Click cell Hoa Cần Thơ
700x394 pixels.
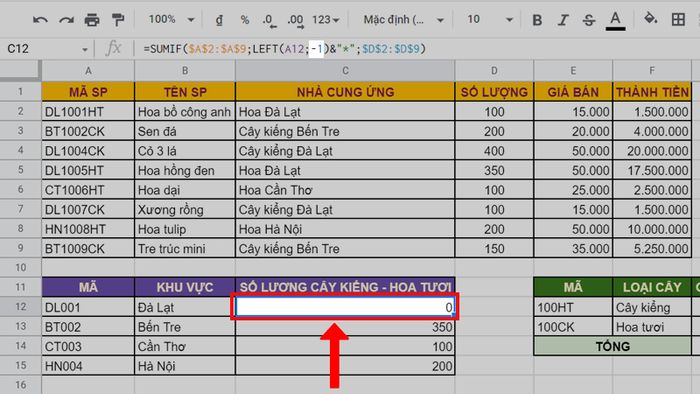pos(345,190)
